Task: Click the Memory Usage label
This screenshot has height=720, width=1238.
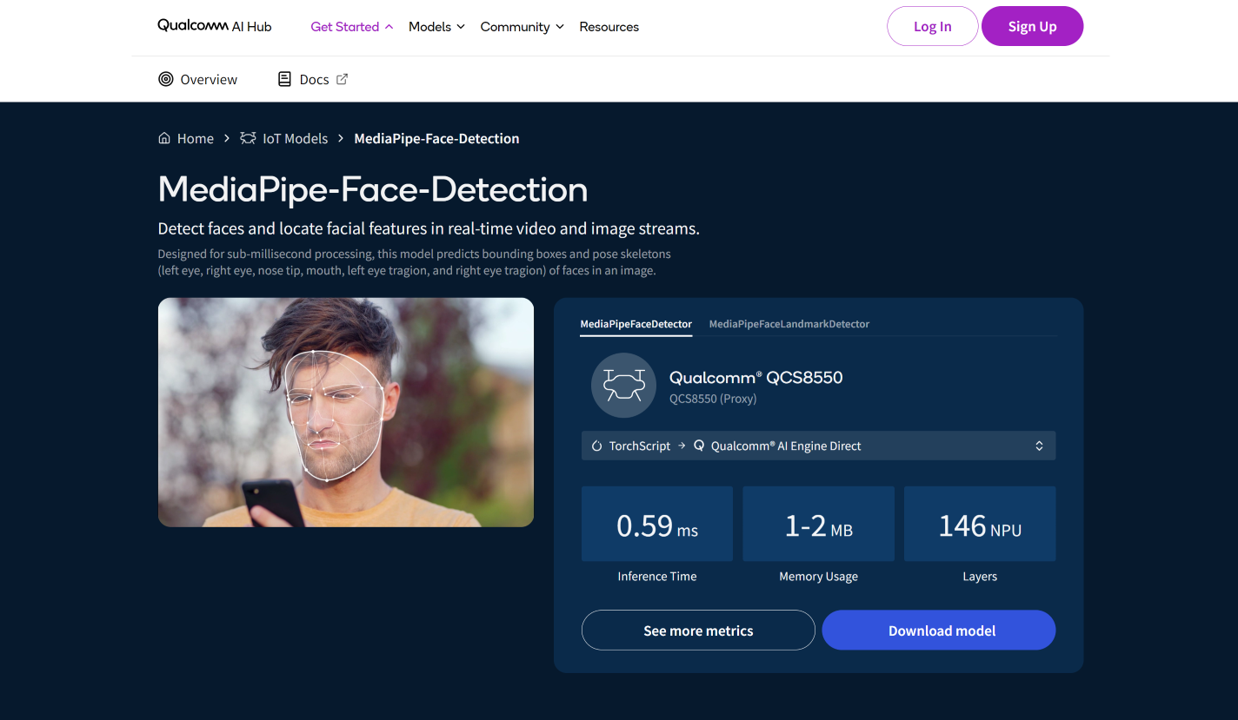Action: pyautogui.click(x=818, y=576)
